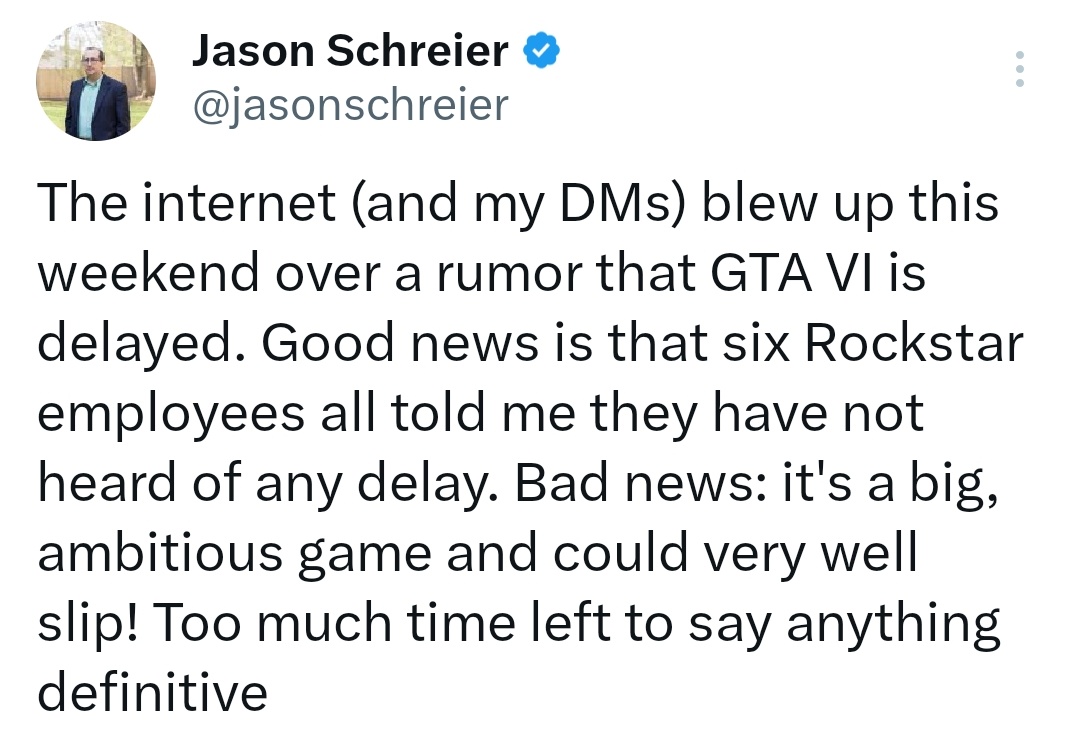The height and width of the screenshot is (743, 1080).
Task: Open the three-dot more options menu
Action: click(1019, 69)
